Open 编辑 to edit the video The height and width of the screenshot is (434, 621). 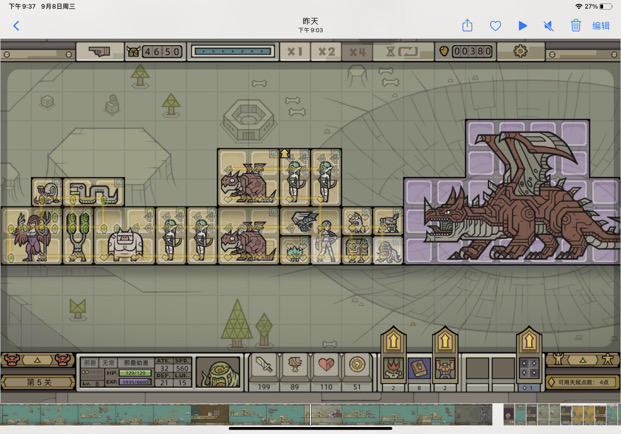pos(600,26)
